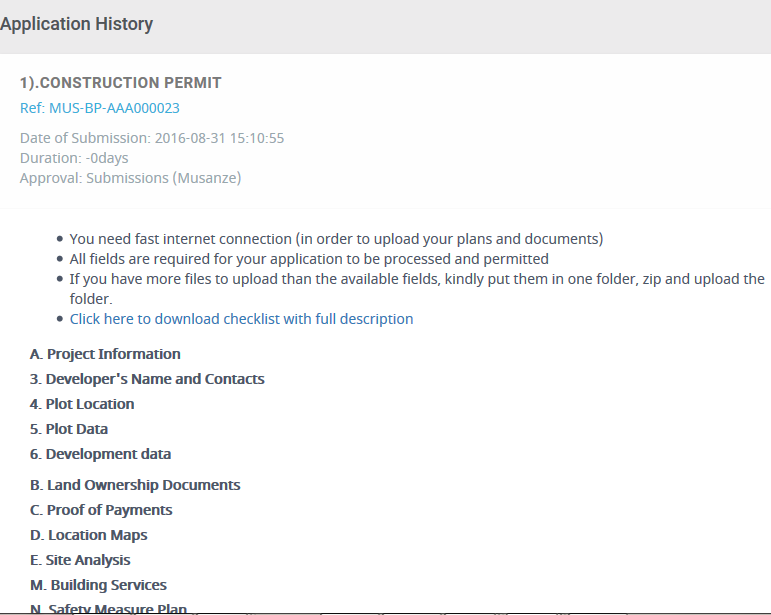Click the Duration: -0days text
Screen dimensions: 771x615
[74, 158]
